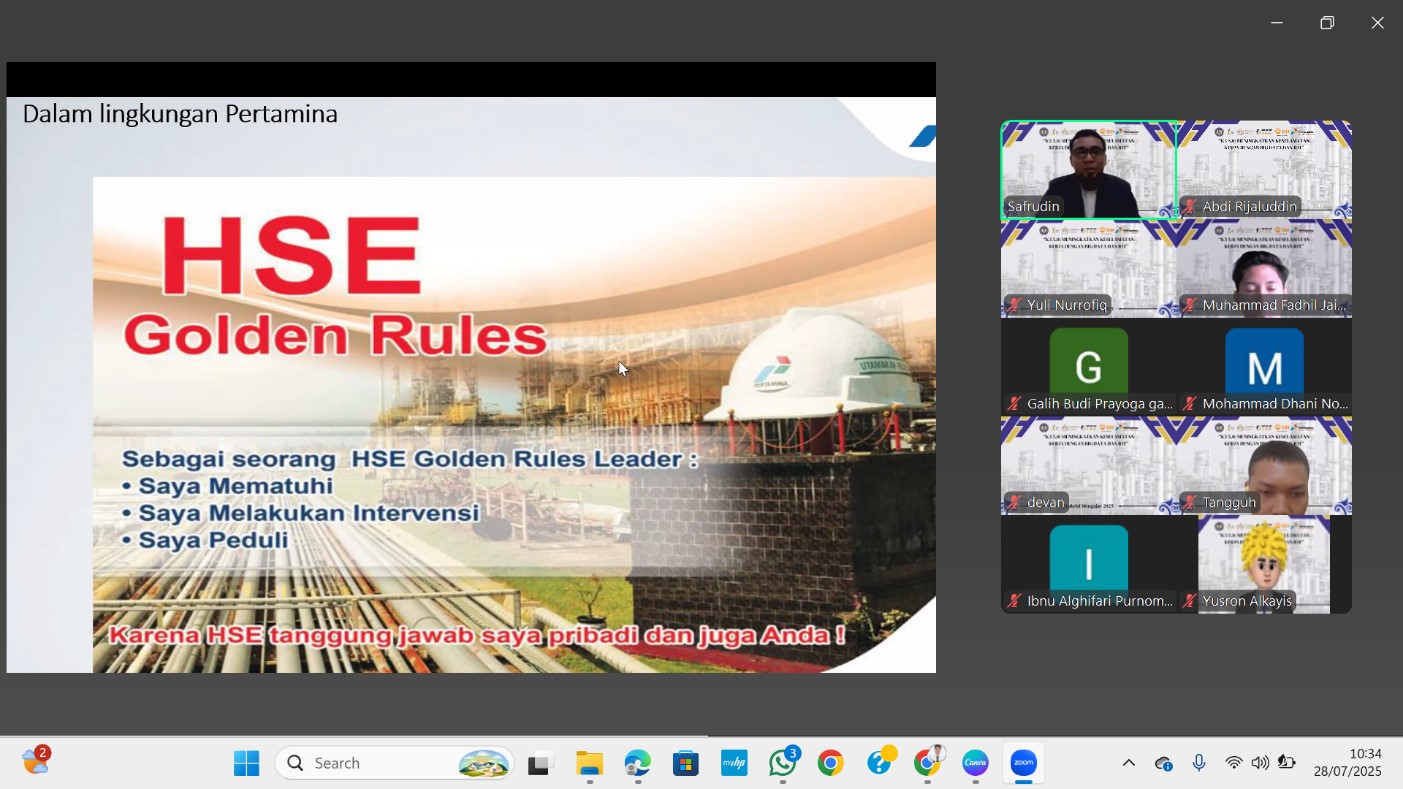Click the muted mic icon beside Tangguh
The image size is (1403, 789).
(x=1190, y=502)
